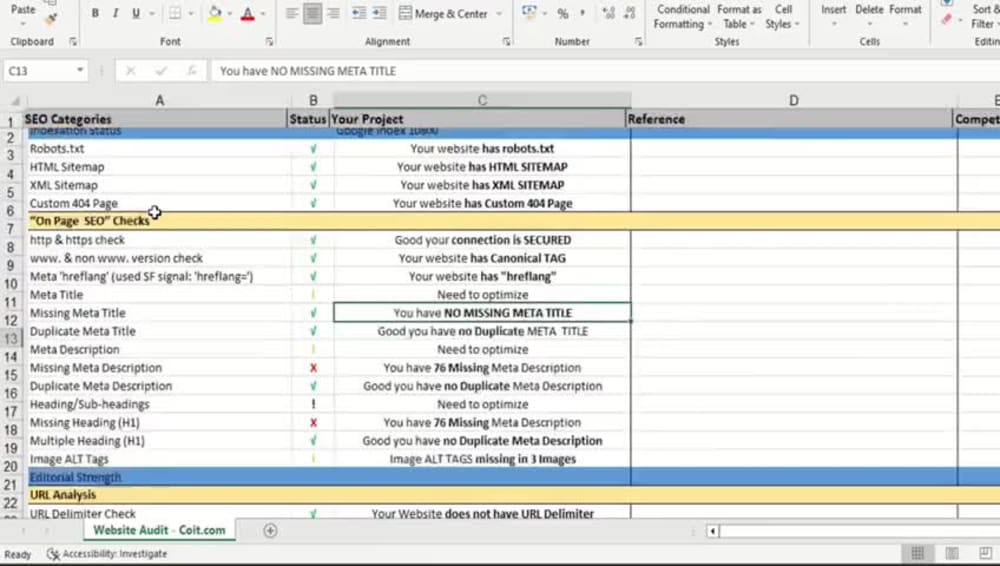The image size is (1000, 566).
Task: Toggle Center alignment
Action: coord(312,13)
